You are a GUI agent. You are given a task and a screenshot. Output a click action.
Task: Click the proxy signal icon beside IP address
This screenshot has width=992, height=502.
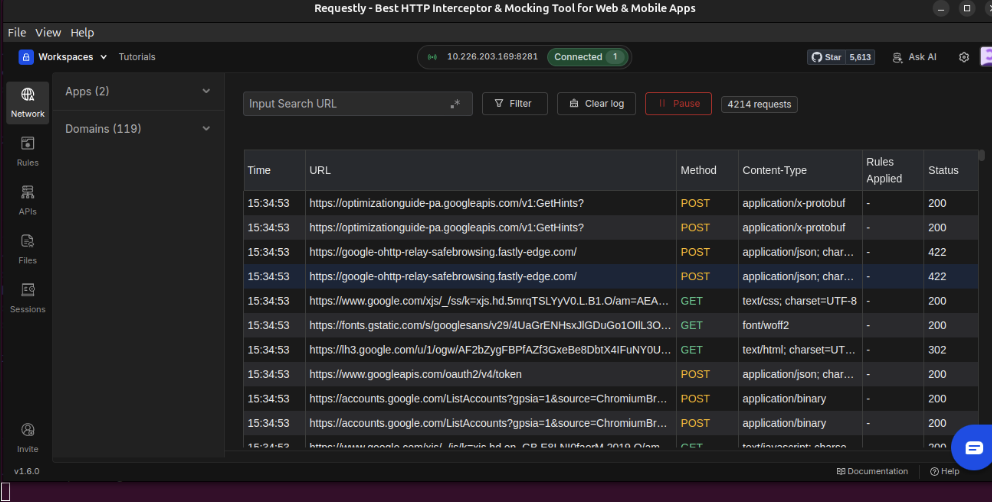pos(432,57)
